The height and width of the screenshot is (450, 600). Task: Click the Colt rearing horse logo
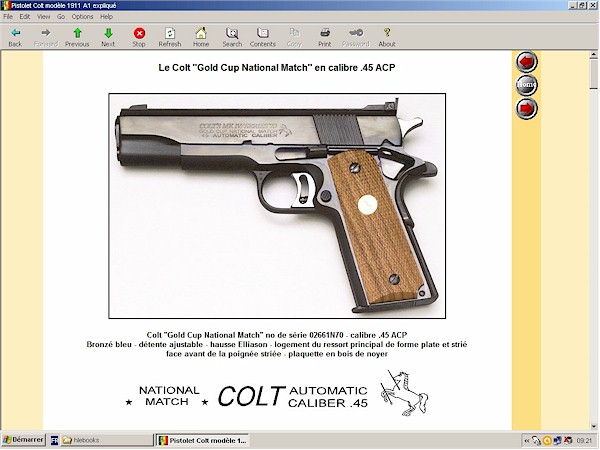(404, 393)
